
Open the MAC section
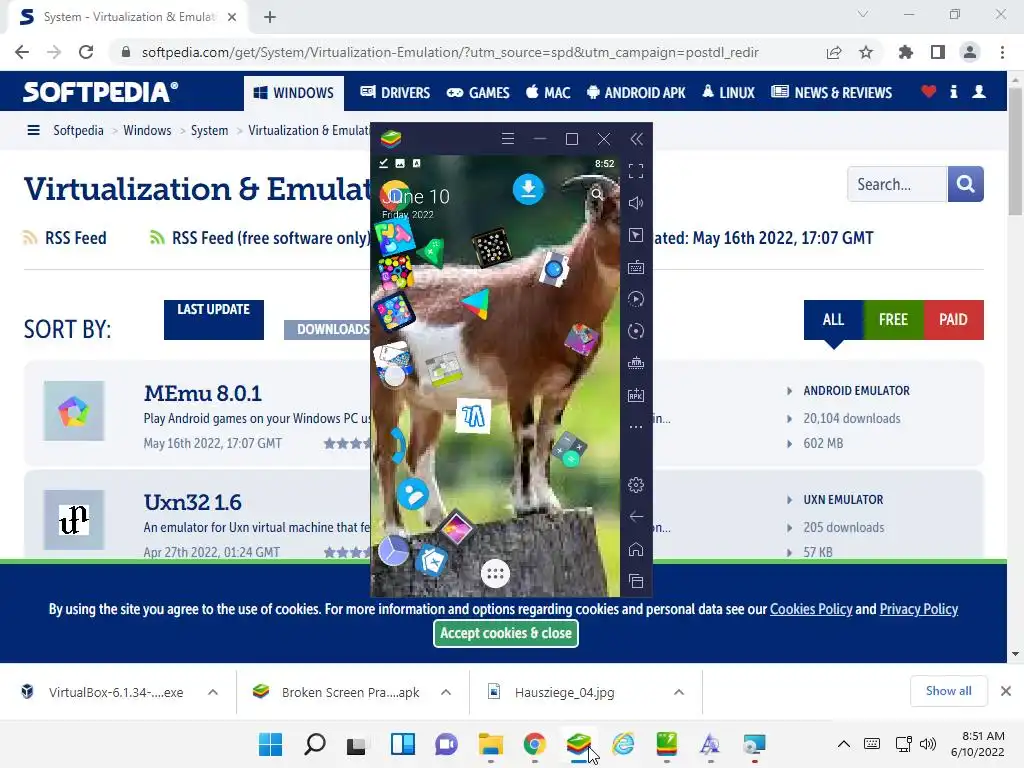click(x=548, y=93)
